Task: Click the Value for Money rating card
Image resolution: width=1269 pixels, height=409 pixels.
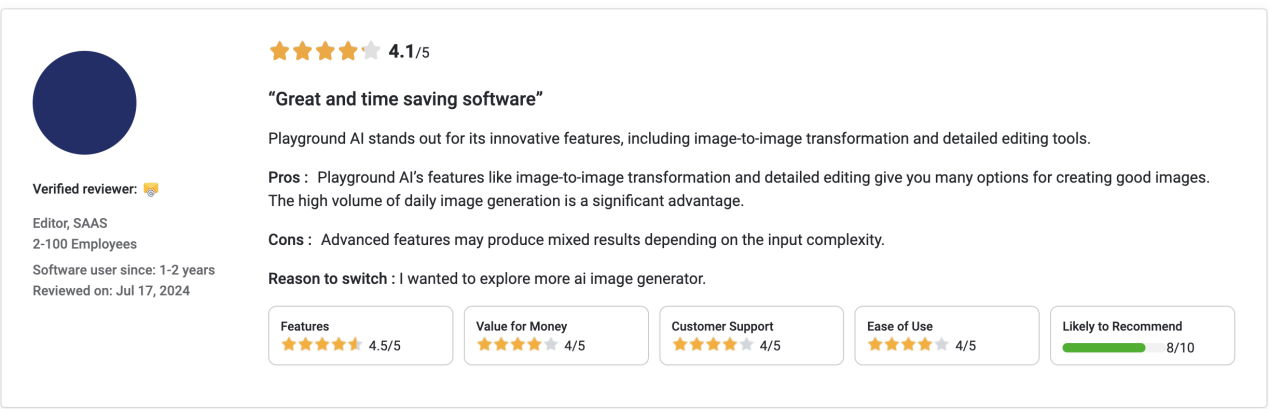Action: click(556, 335)
